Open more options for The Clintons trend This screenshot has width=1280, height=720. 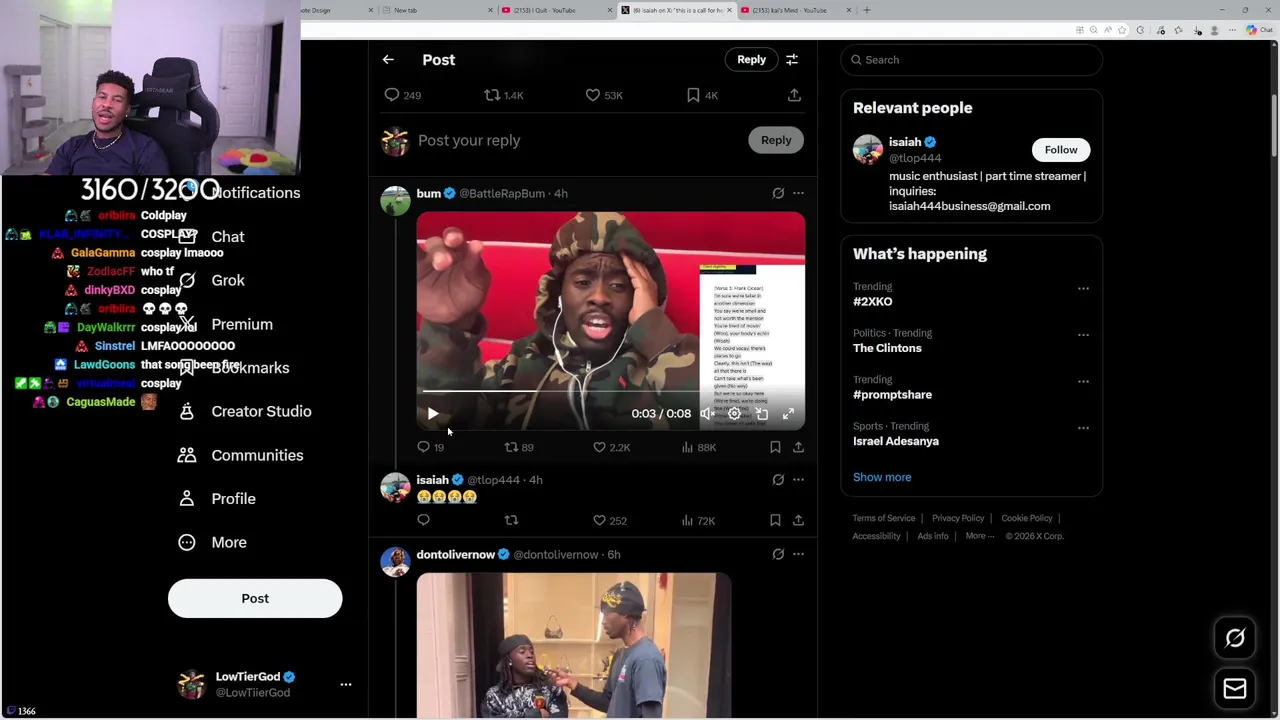click(1083, 335)
